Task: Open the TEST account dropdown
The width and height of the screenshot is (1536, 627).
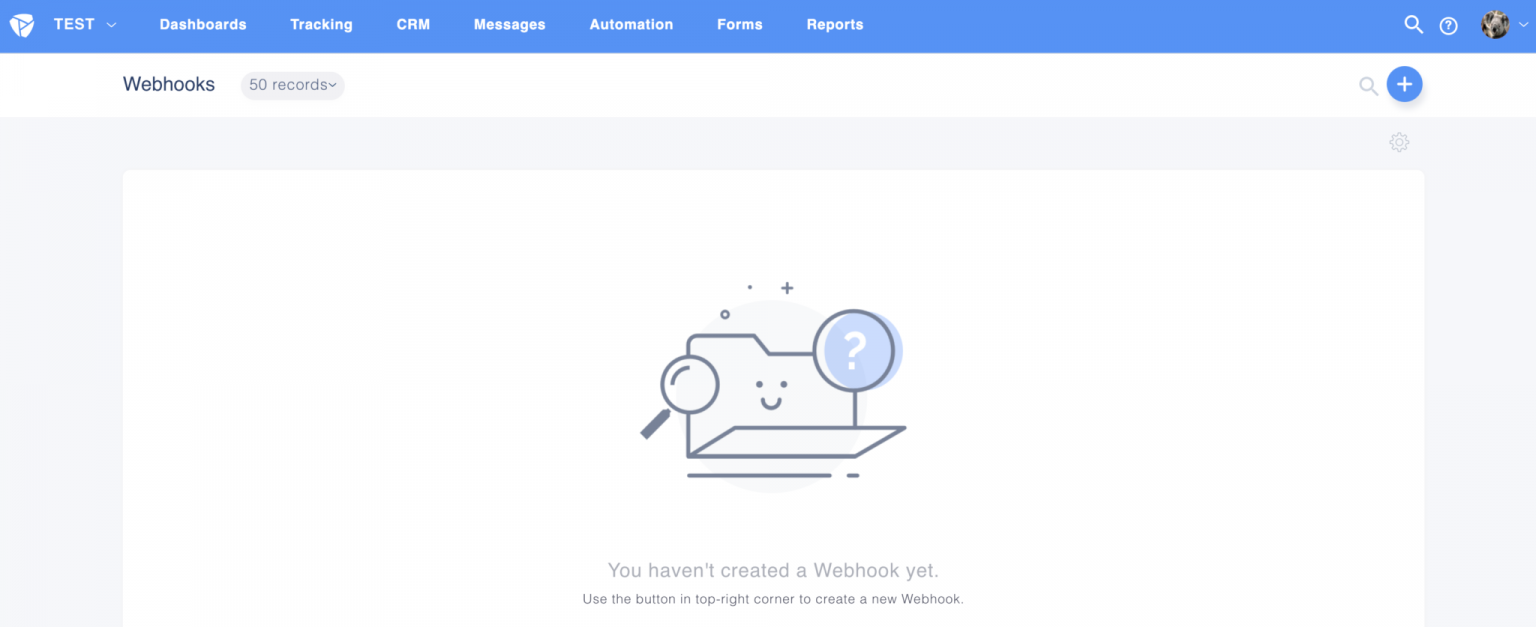Action: [x=85, y=24]
